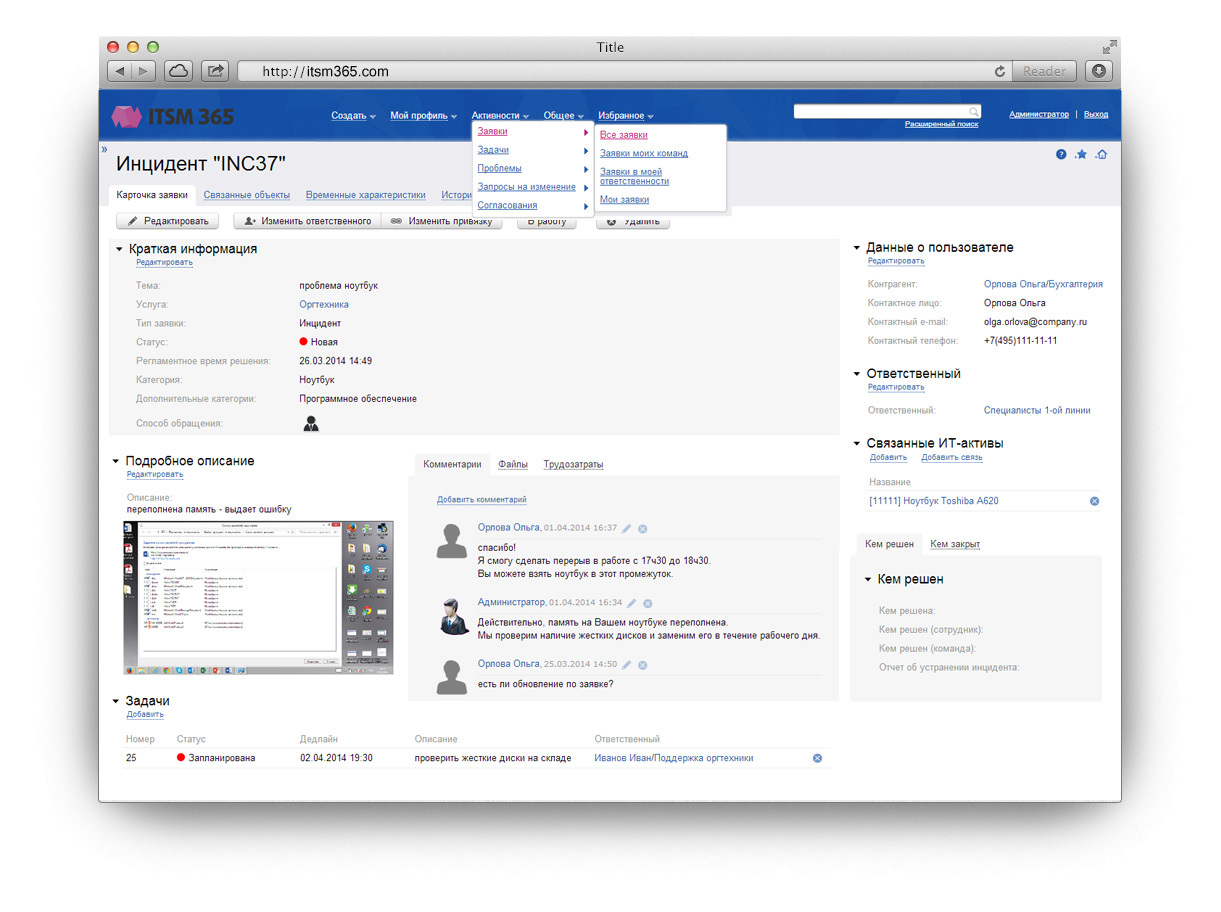Click the red Новая status indicator

(x=303, y=342)
